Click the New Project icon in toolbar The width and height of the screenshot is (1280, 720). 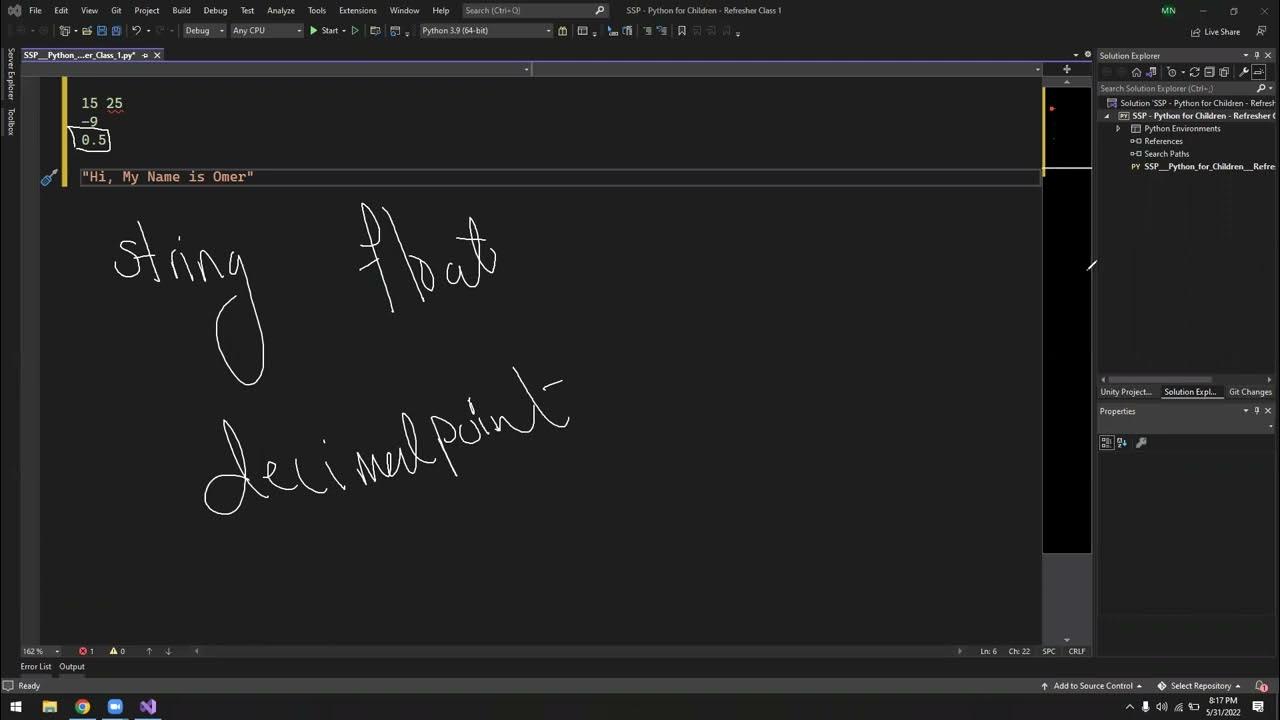point(65,31)
